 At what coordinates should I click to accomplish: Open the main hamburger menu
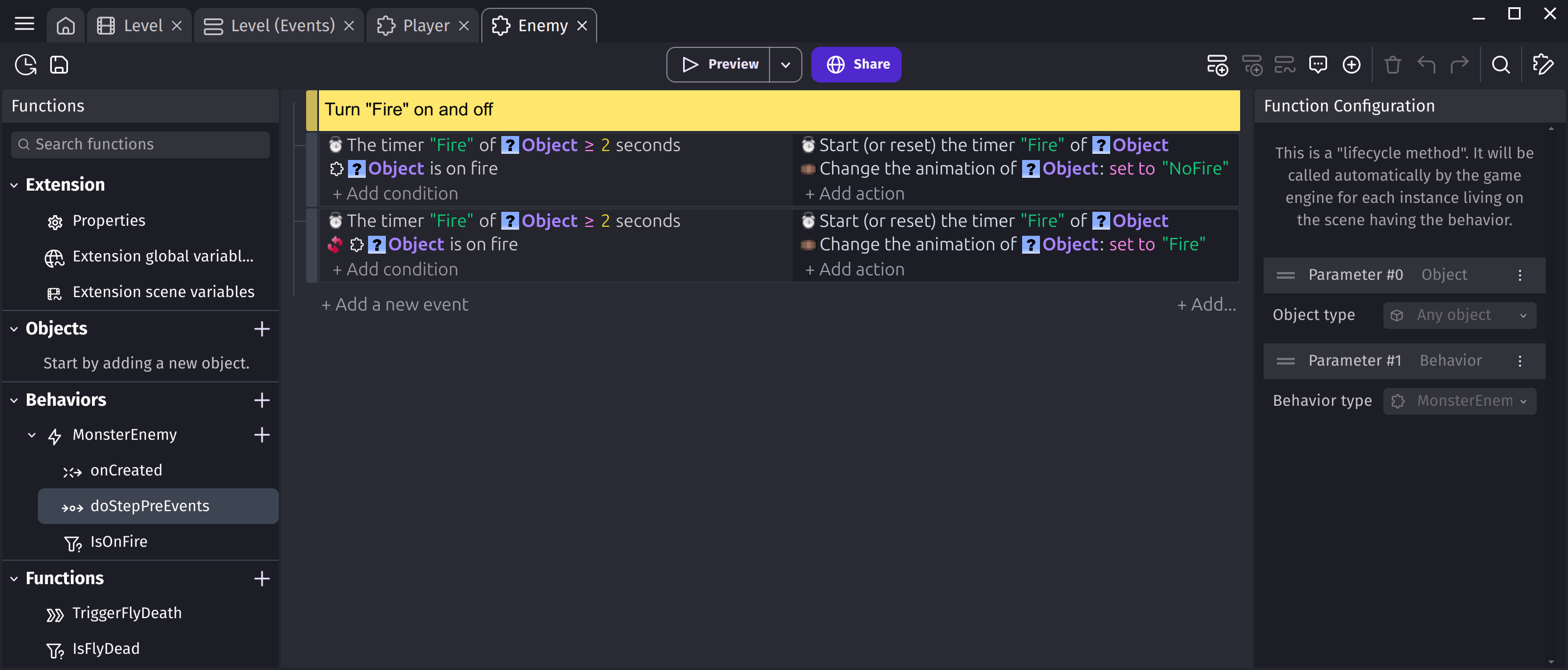[25, 25]
